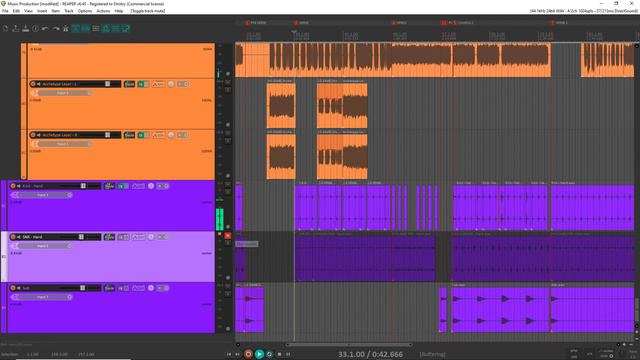Image resolution: width=640 pixels, height=360 pixels.
Task: Click the transport Play button
Action: [x=259, y=354]
